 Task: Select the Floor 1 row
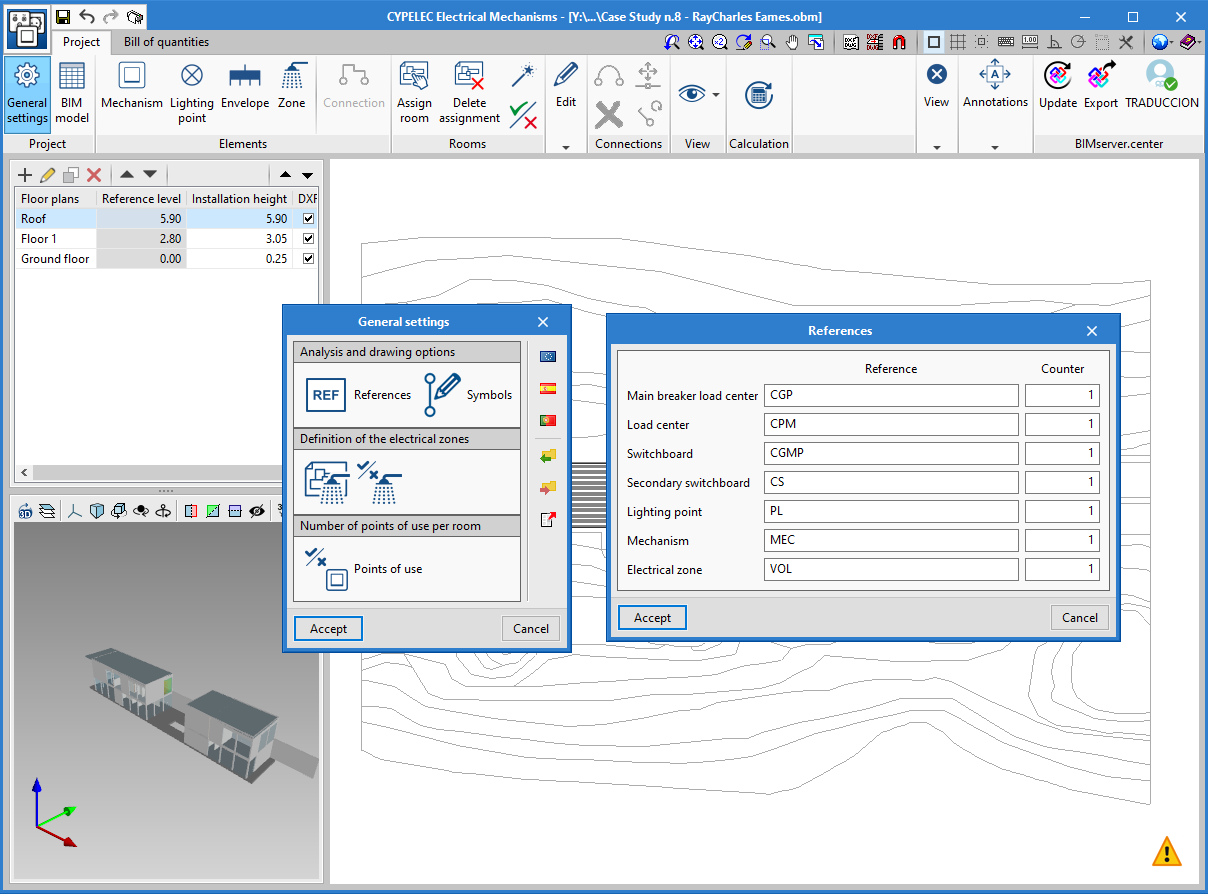point(166,239)
